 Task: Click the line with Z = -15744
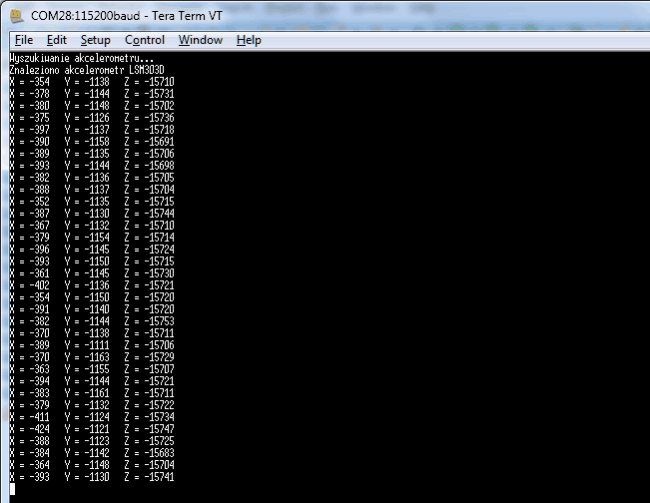pos(92,214)
